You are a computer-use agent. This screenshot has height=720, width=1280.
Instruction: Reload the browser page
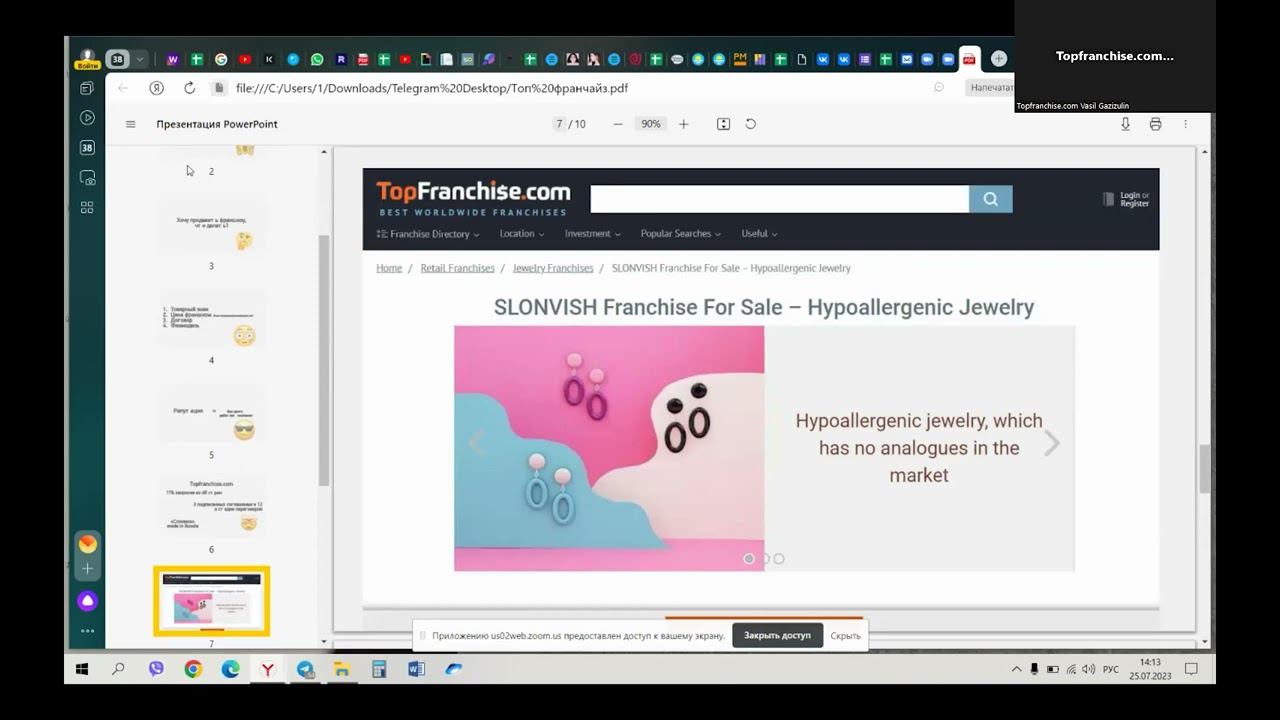(189, 88)
